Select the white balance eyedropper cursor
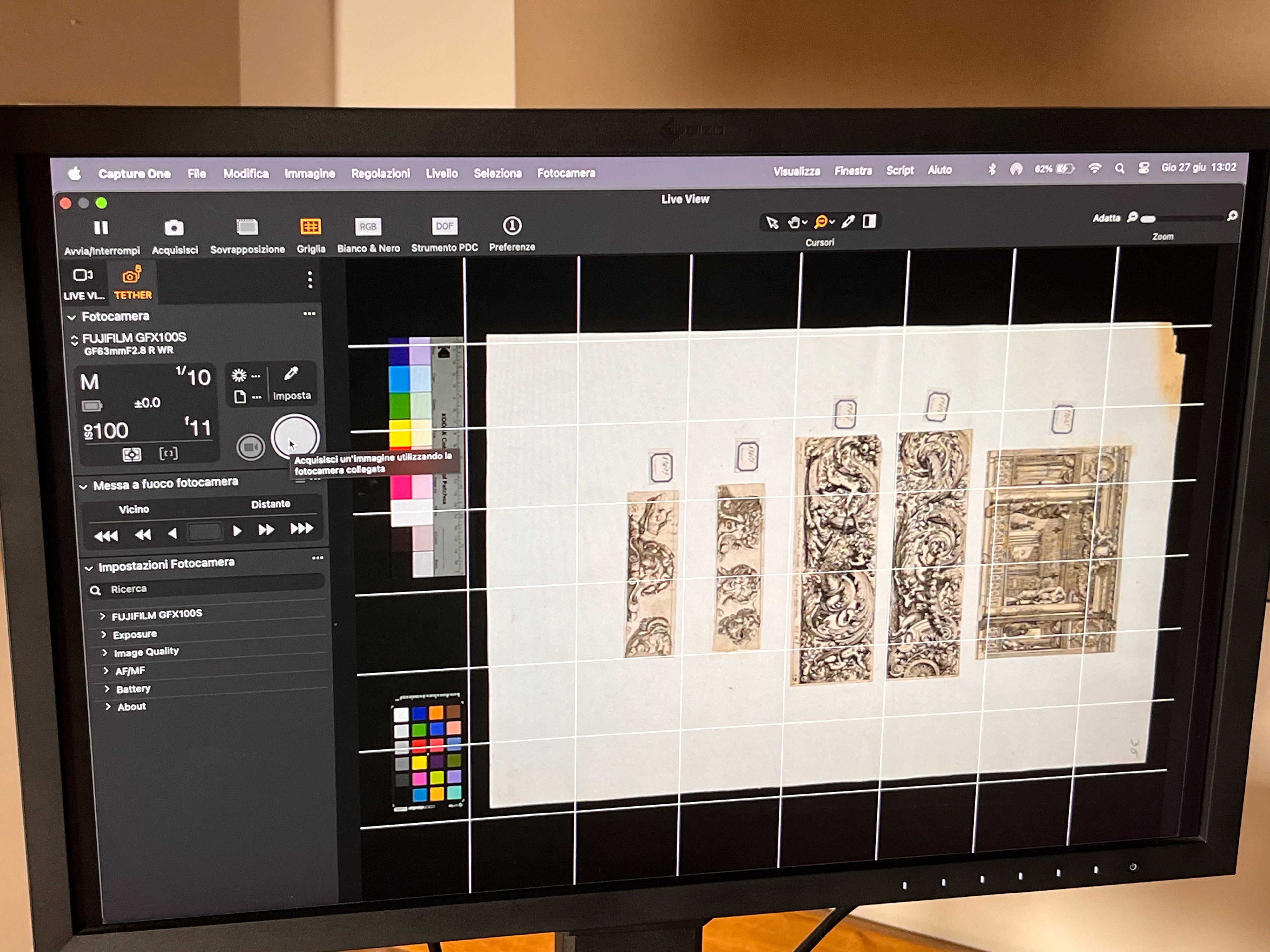Screen dimensions: 1270x952 pos(848,221)
